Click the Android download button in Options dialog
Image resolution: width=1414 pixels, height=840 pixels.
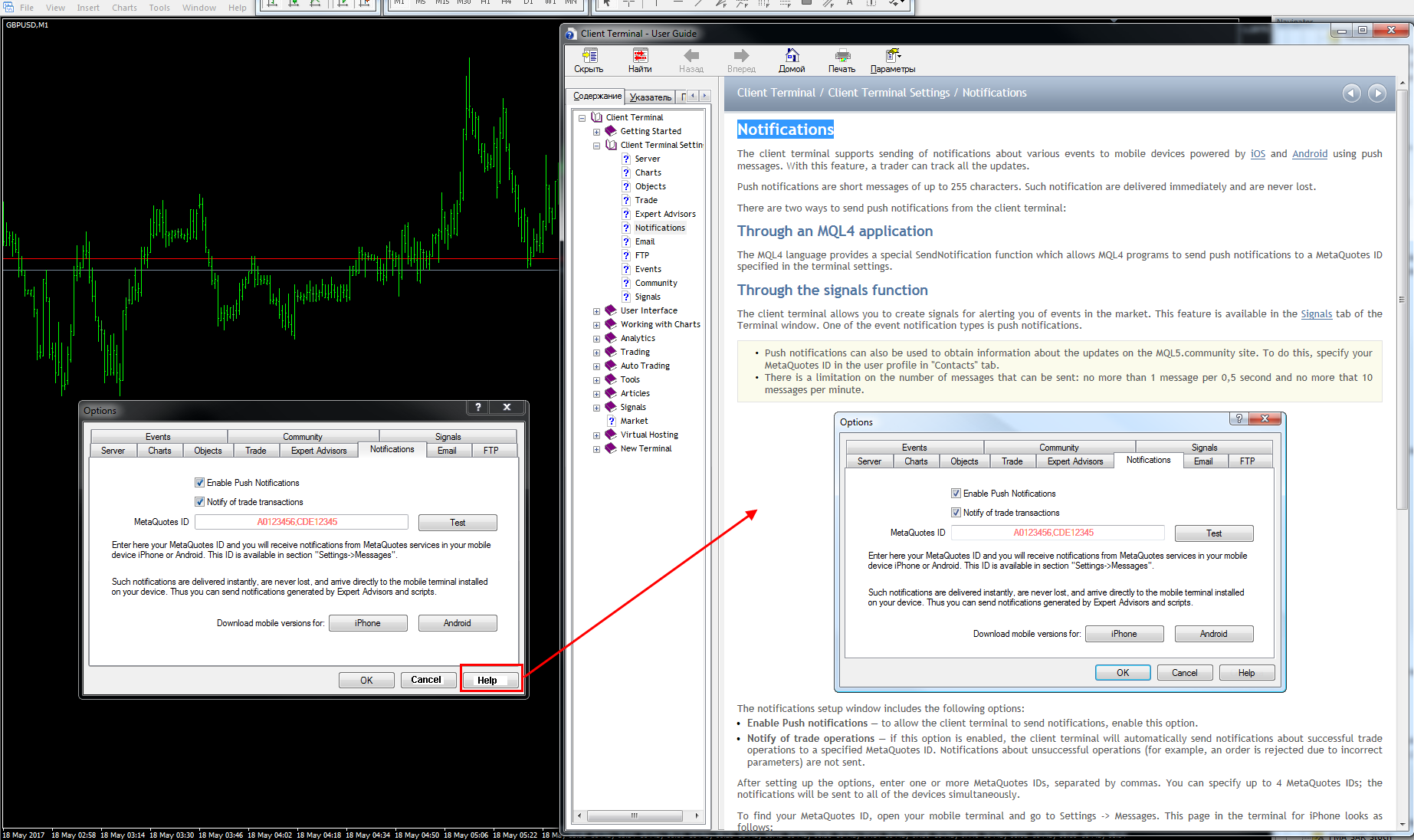click(458, 623)
